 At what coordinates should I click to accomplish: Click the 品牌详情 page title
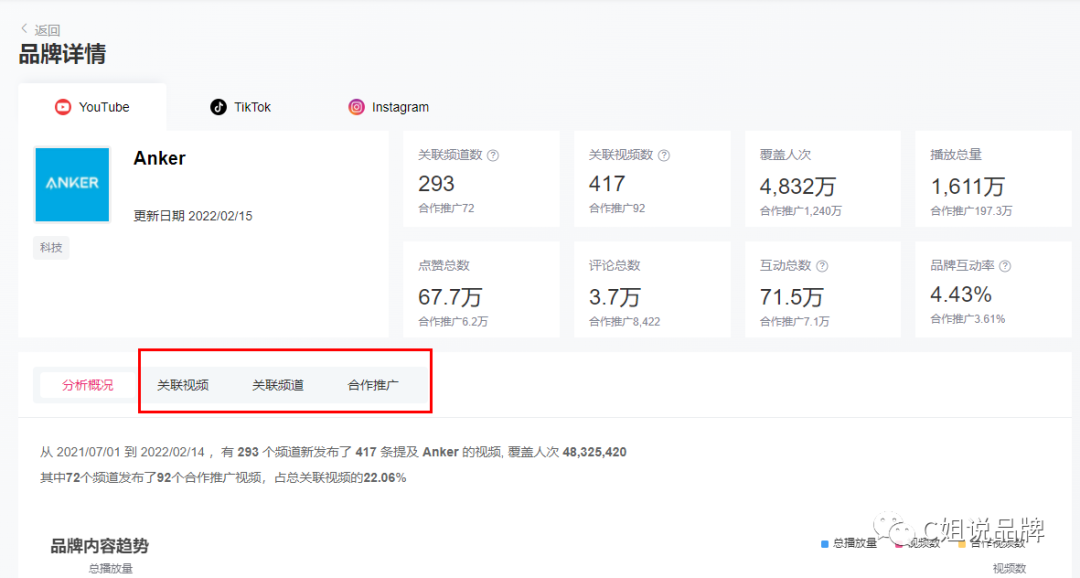click(62, 54)
